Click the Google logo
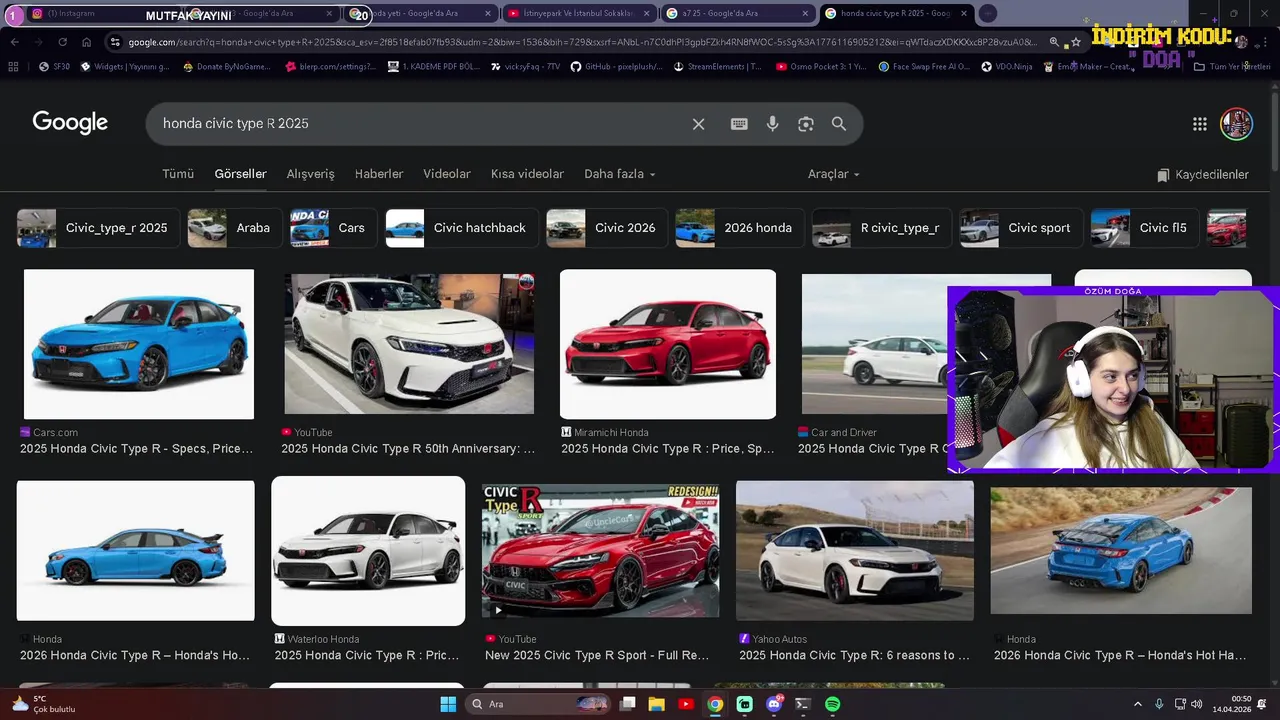1280x720 pixels. [70, 123]
